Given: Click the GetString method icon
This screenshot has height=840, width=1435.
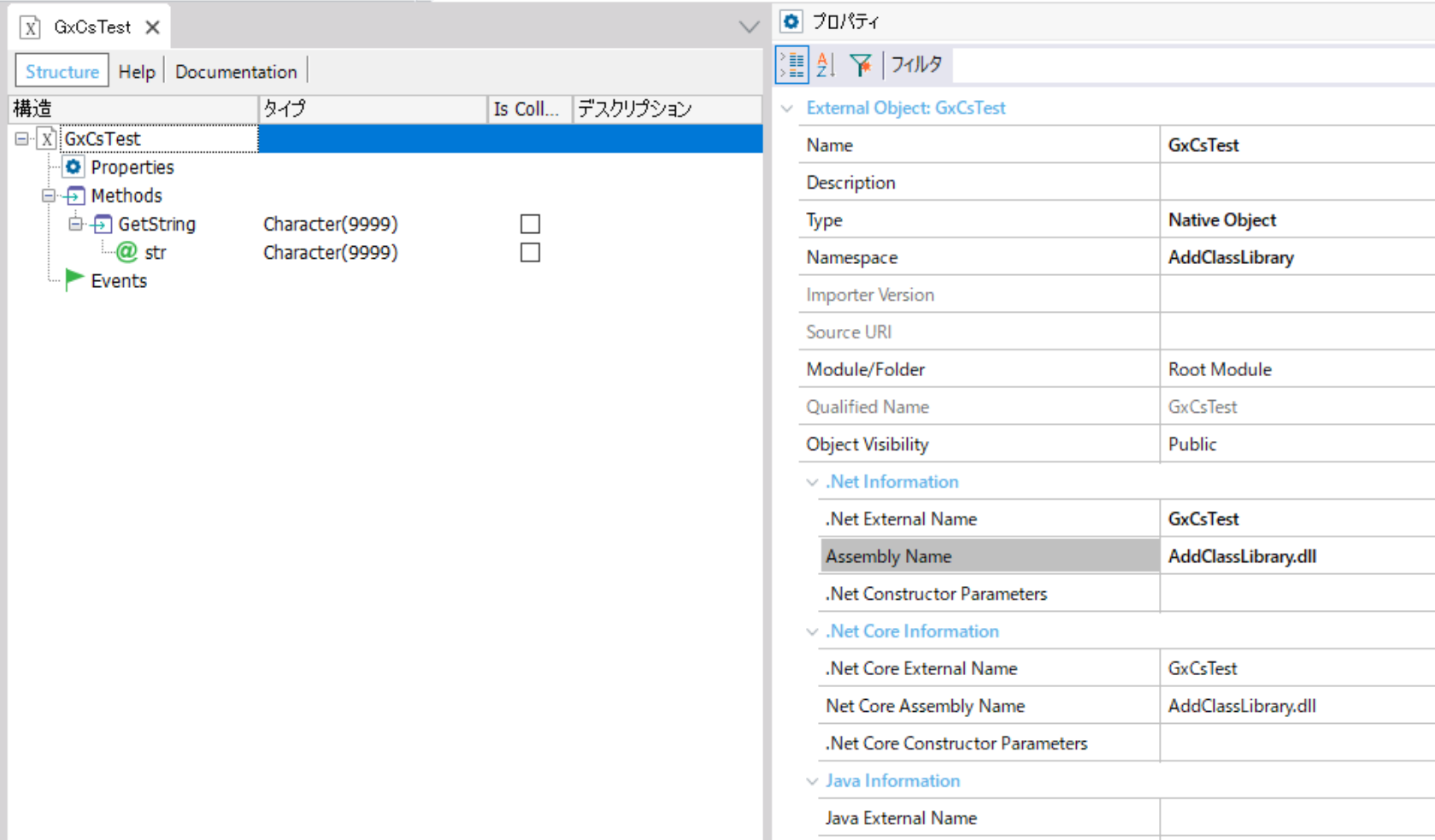Looking at the screenshot, I should (x=103, y=224).
